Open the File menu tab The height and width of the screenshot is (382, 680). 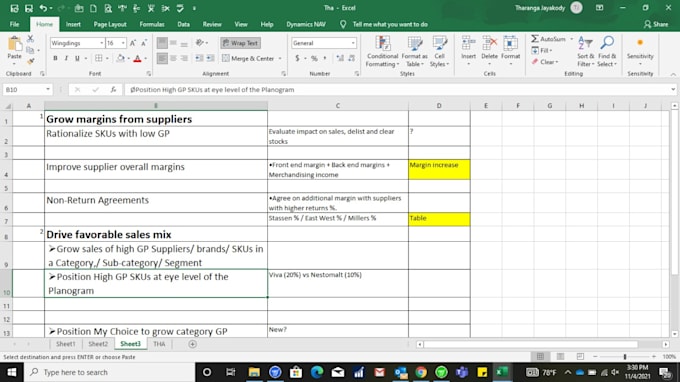click(x=14, y=24)
